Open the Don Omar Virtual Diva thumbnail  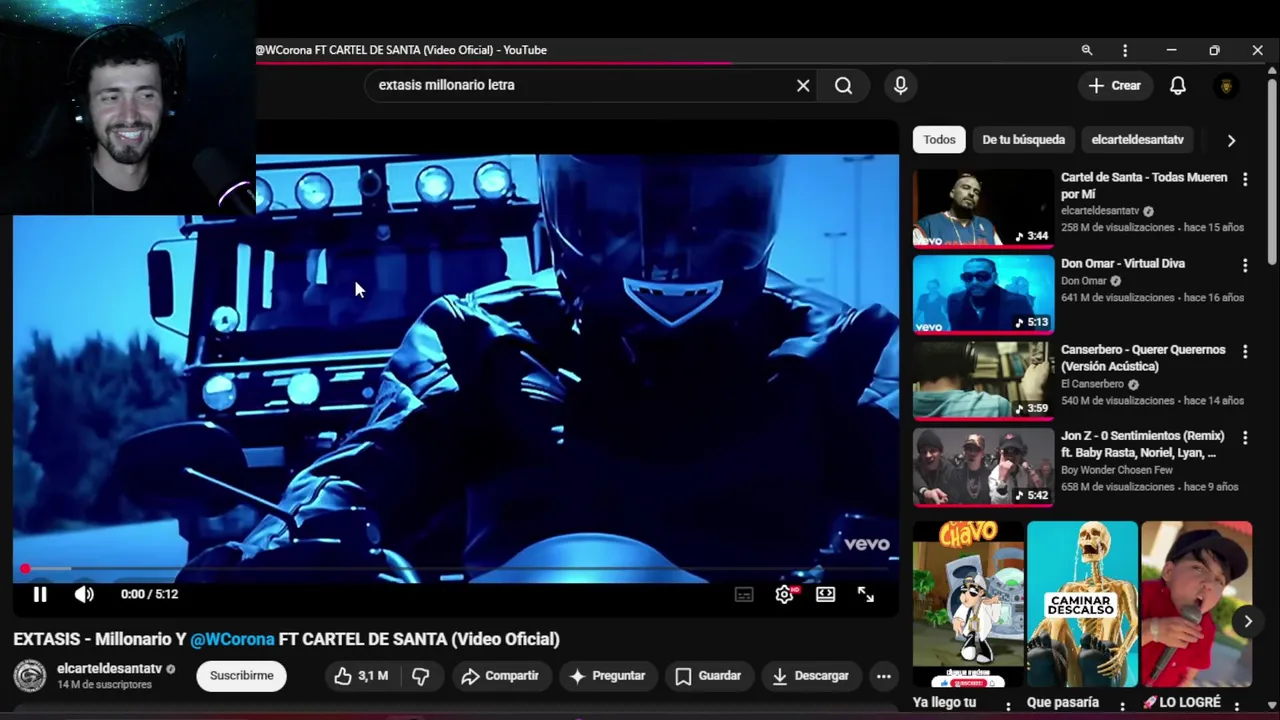[983, 294]
